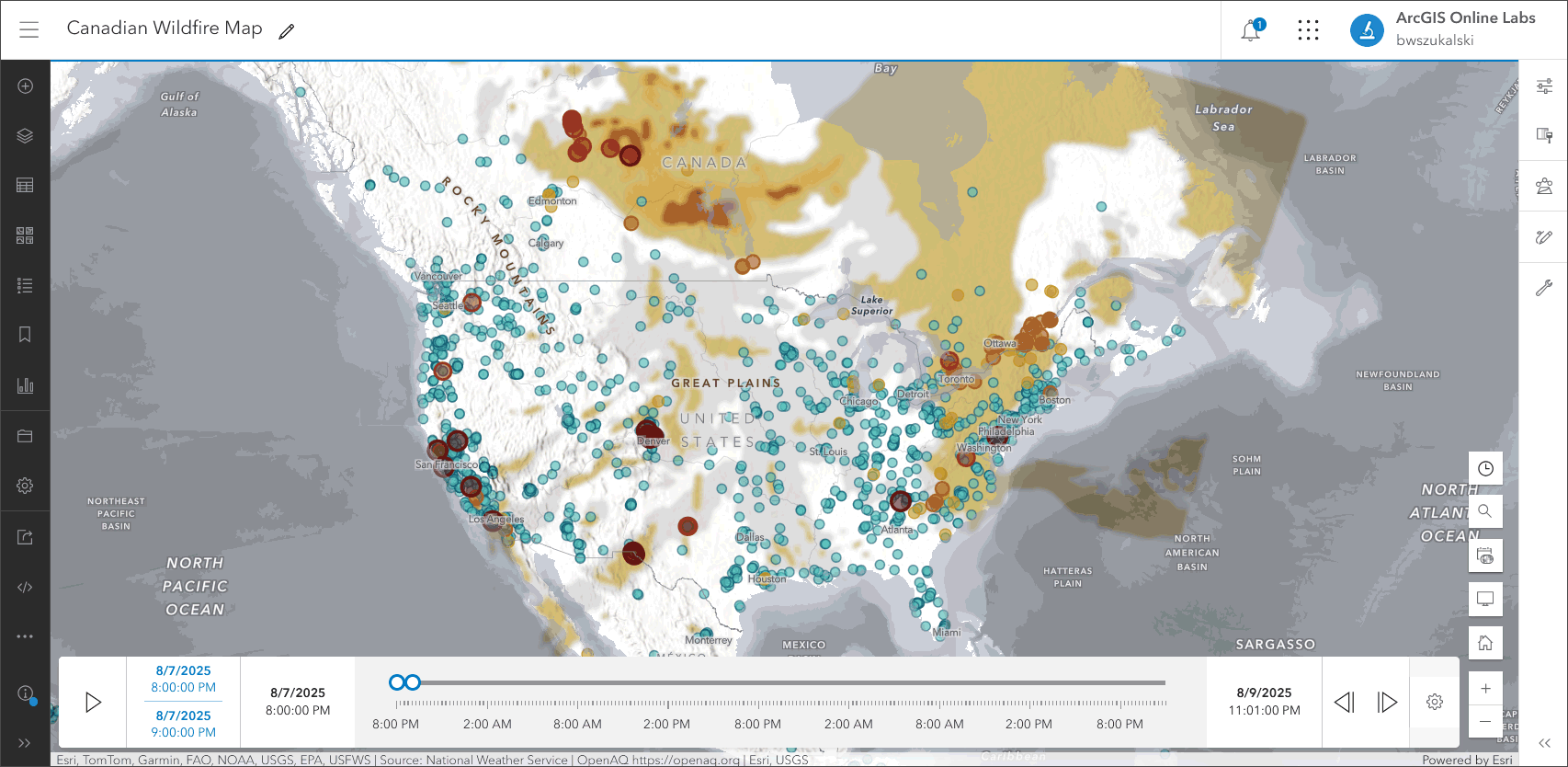Open the Properties sliders icon
This screenshot has height=767, width=1568.
tap(1544, 86)
